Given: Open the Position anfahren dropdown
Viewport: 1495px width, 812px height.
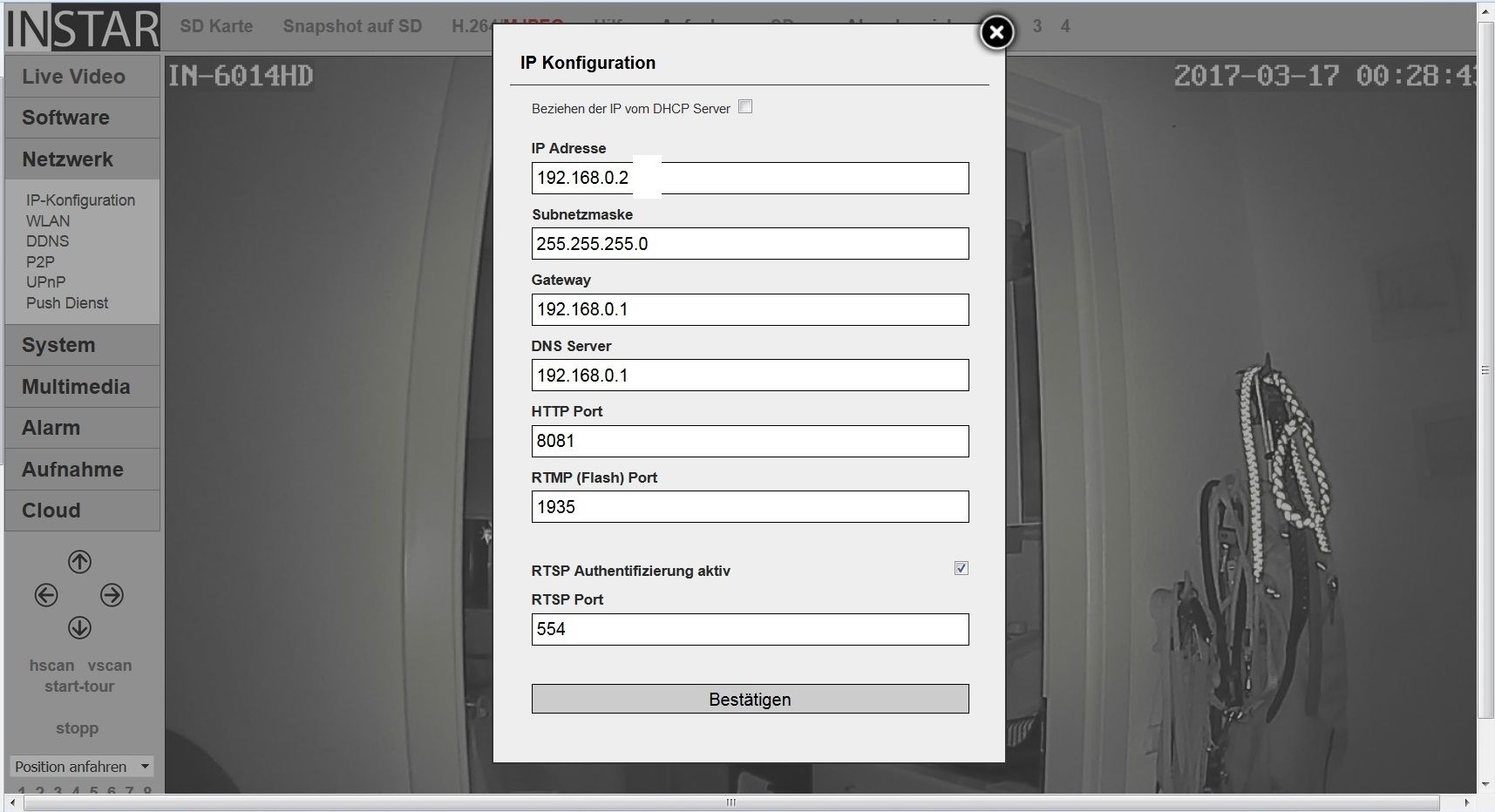Looking at the screenshot, I should point(81,767).
